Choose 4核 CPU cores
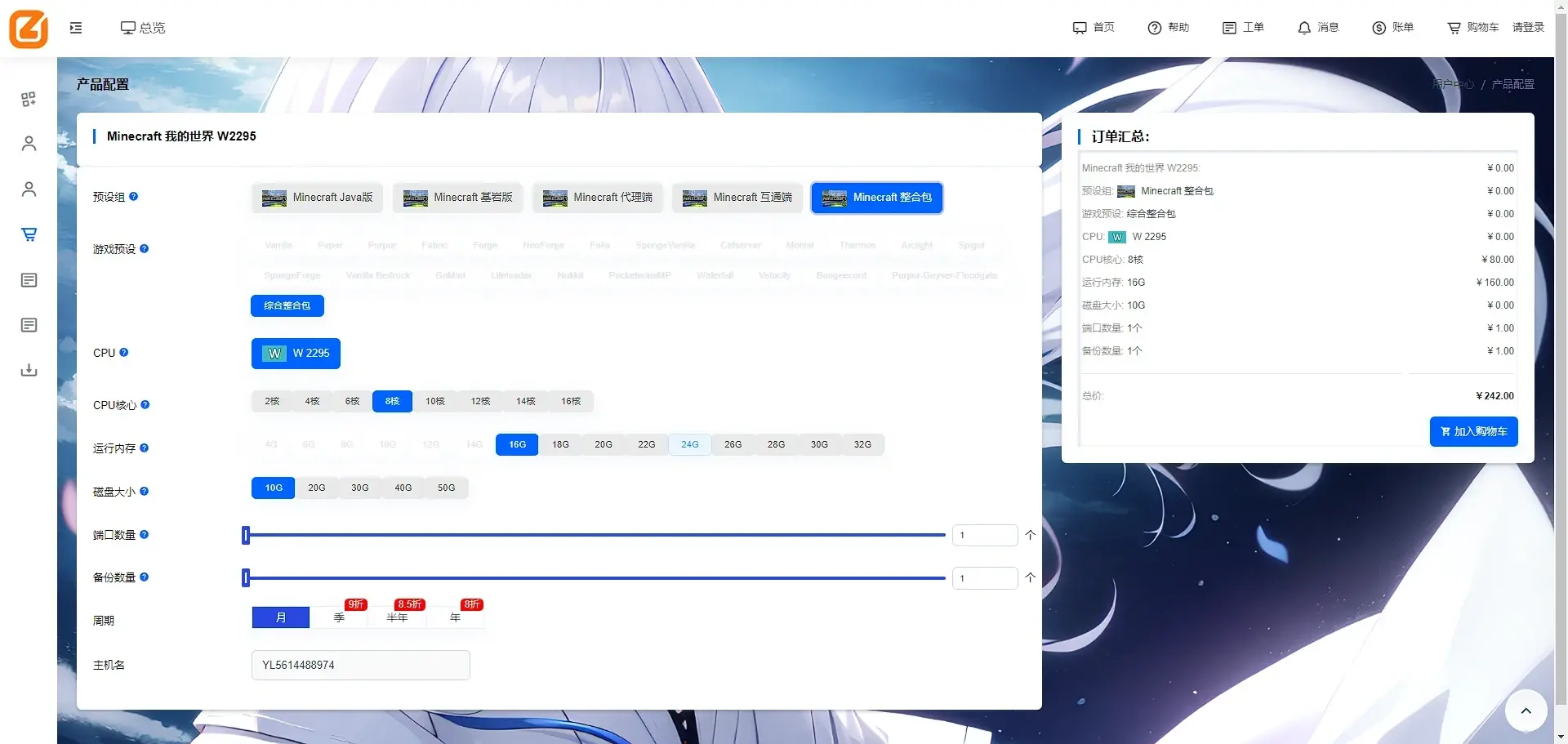Viewport: 1568px width, 744px height. click(312, 401)
